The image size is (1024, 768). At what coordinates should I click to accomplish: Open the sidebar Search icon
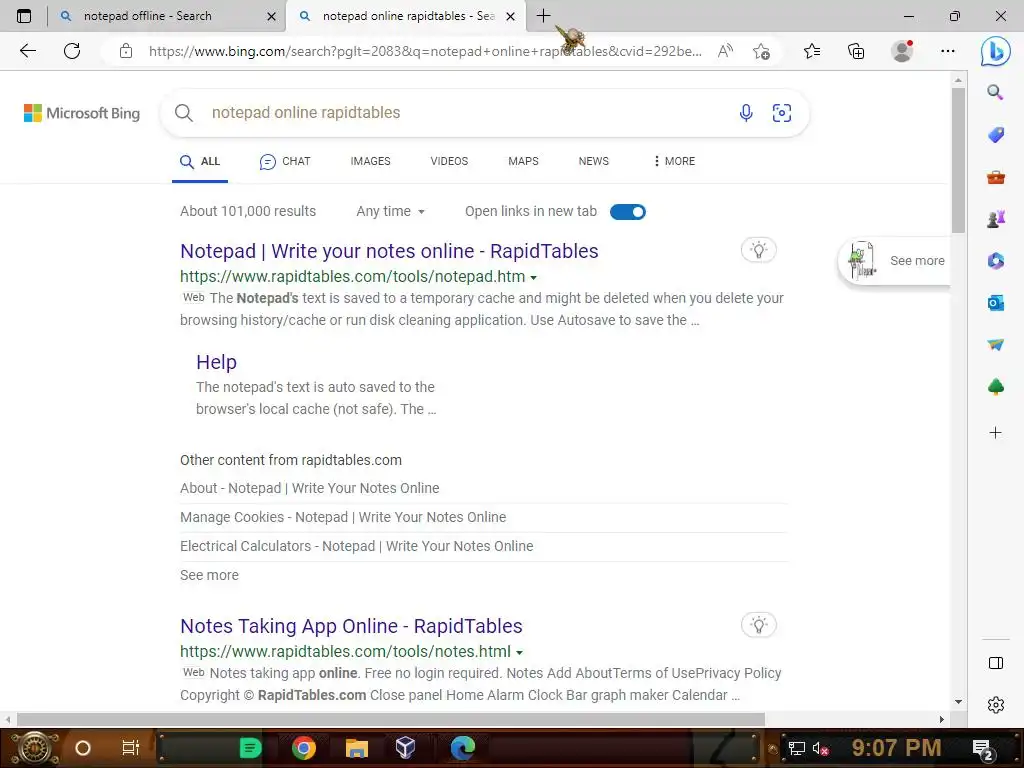point(995,92)
